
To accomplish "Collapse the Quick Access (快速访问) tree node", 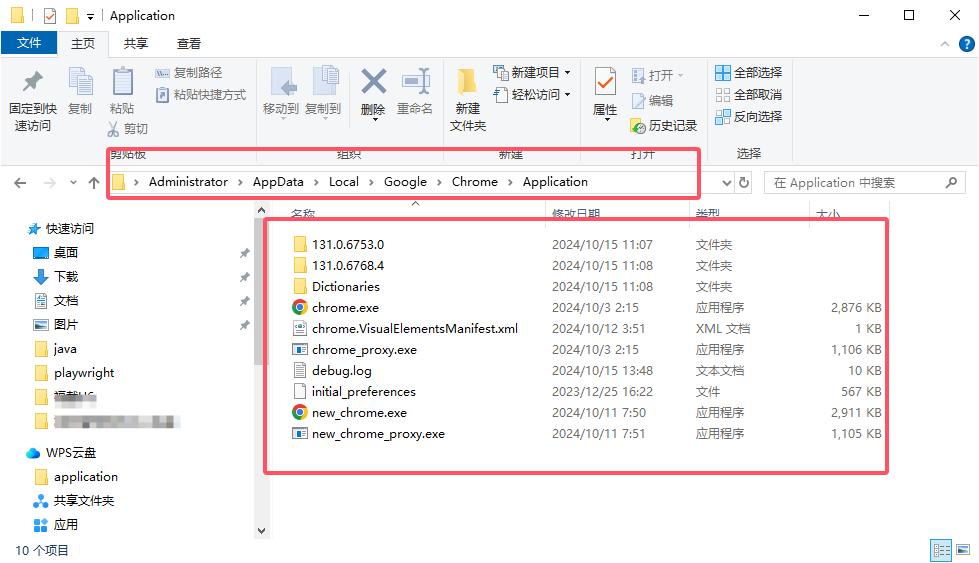I will coord(18,229).
